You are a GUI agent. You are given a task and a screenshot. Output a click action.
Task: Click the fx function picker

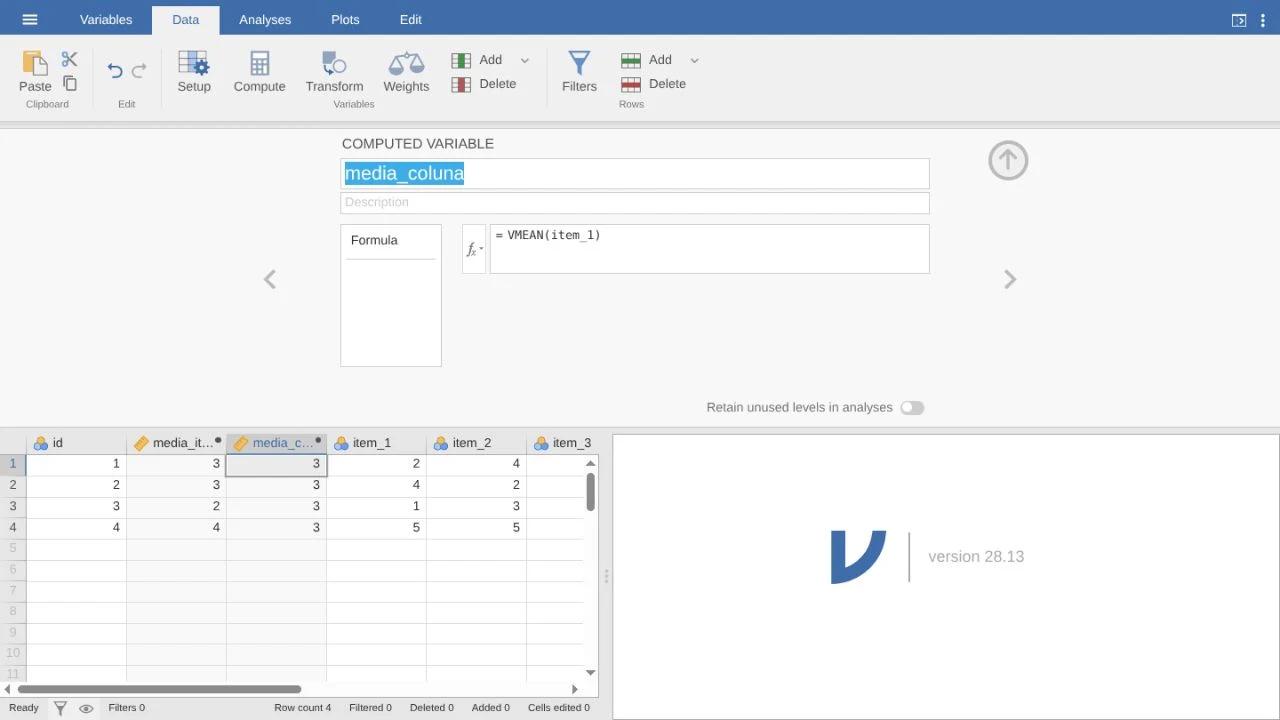pyautogui.click(x=474, y=249)
